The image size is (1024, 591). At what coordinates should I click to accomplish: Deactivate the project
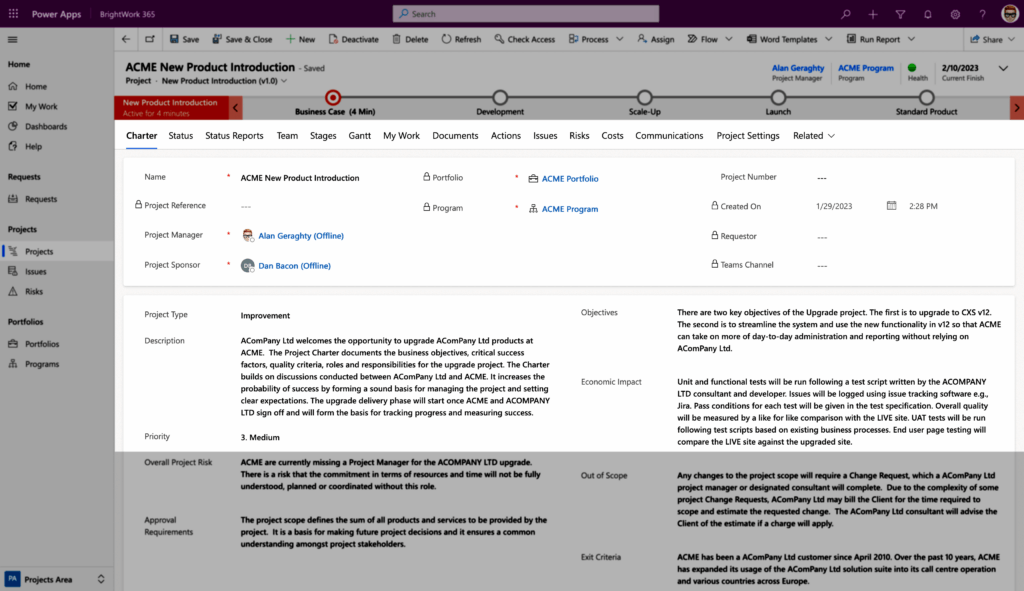point(353,38)
